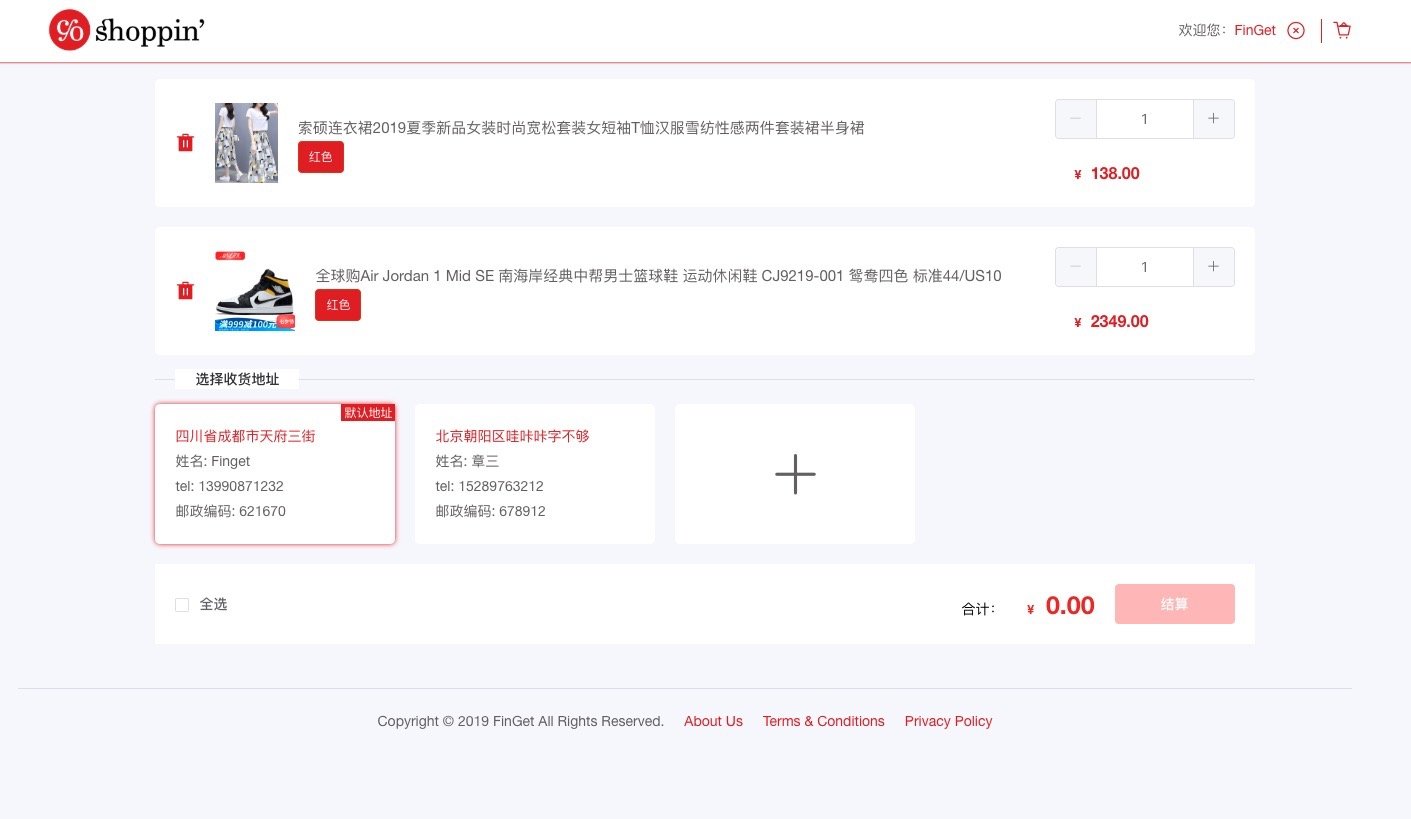Click the sneaker quantity input field

tap(1144, 266)
